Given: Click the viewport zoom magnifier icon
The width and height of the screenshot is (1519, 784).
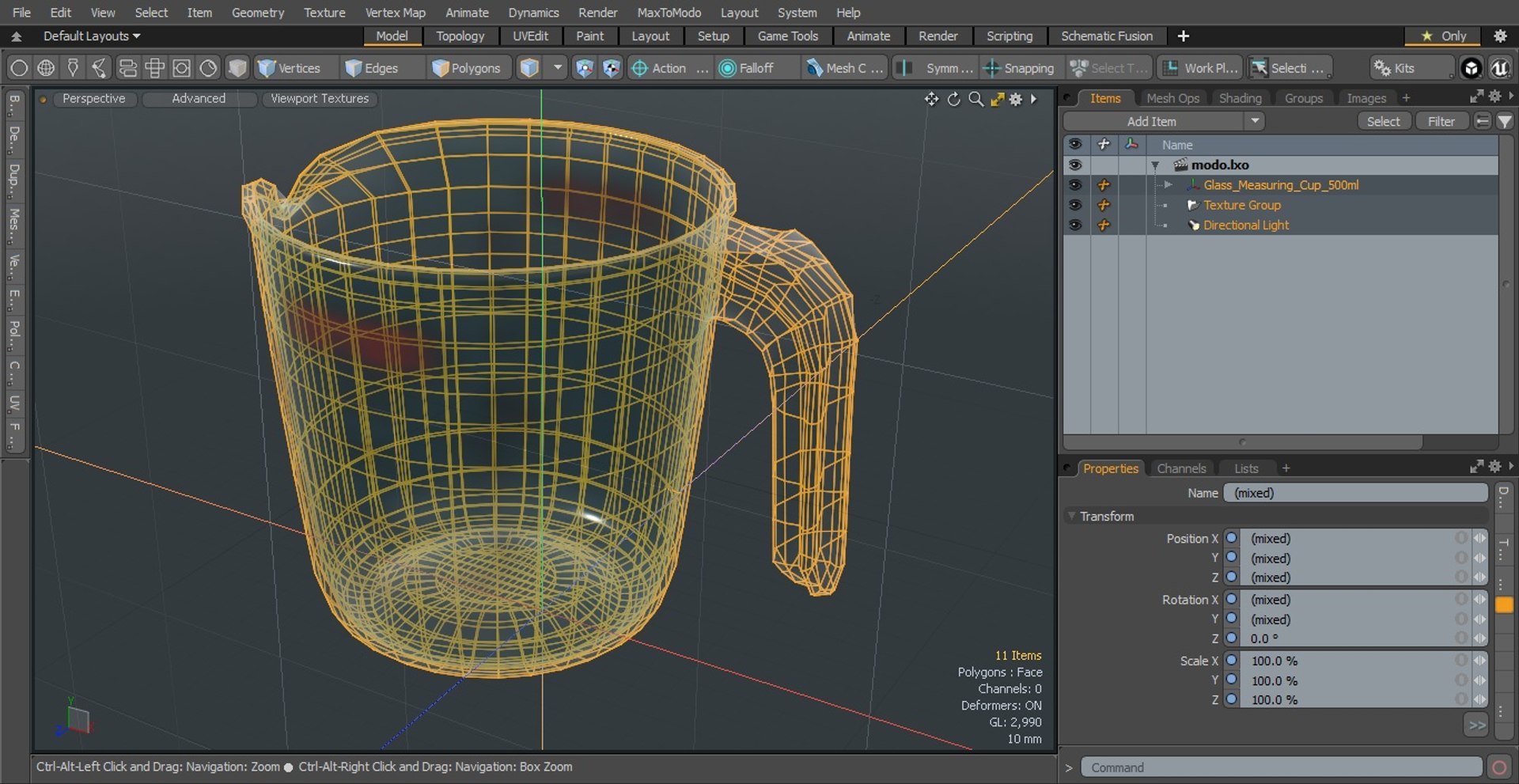Looking at the screenshot, I should click(x=976, y=99).
